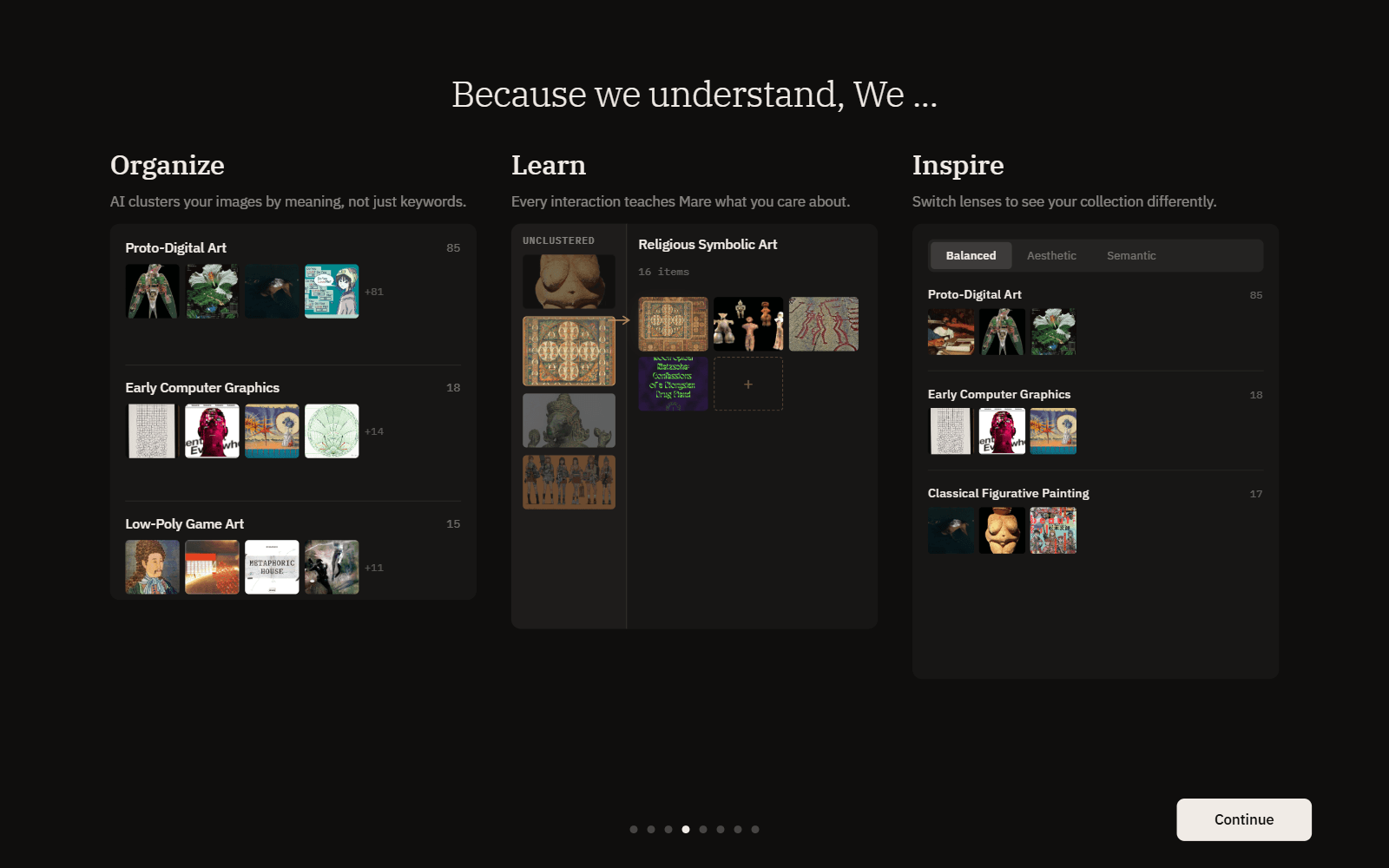Screen dimensions: 1389x868
Task: Open the small figurines thumbnail in Religious Symbolic Art
Action: (748, 324)
